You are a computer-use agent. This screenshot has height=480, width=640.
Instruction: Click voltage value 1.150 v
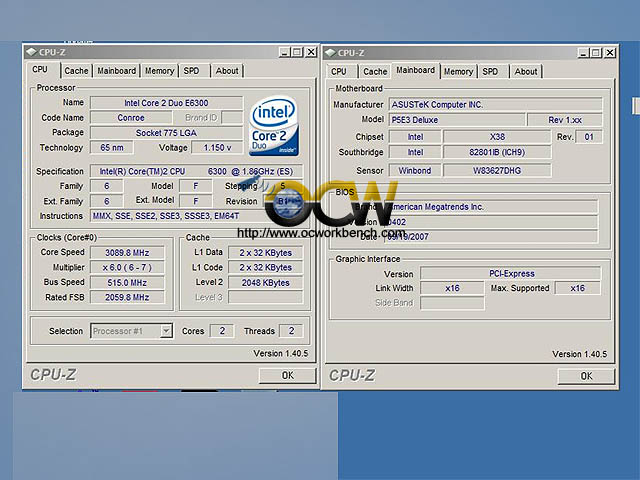(x=217, y=148)
